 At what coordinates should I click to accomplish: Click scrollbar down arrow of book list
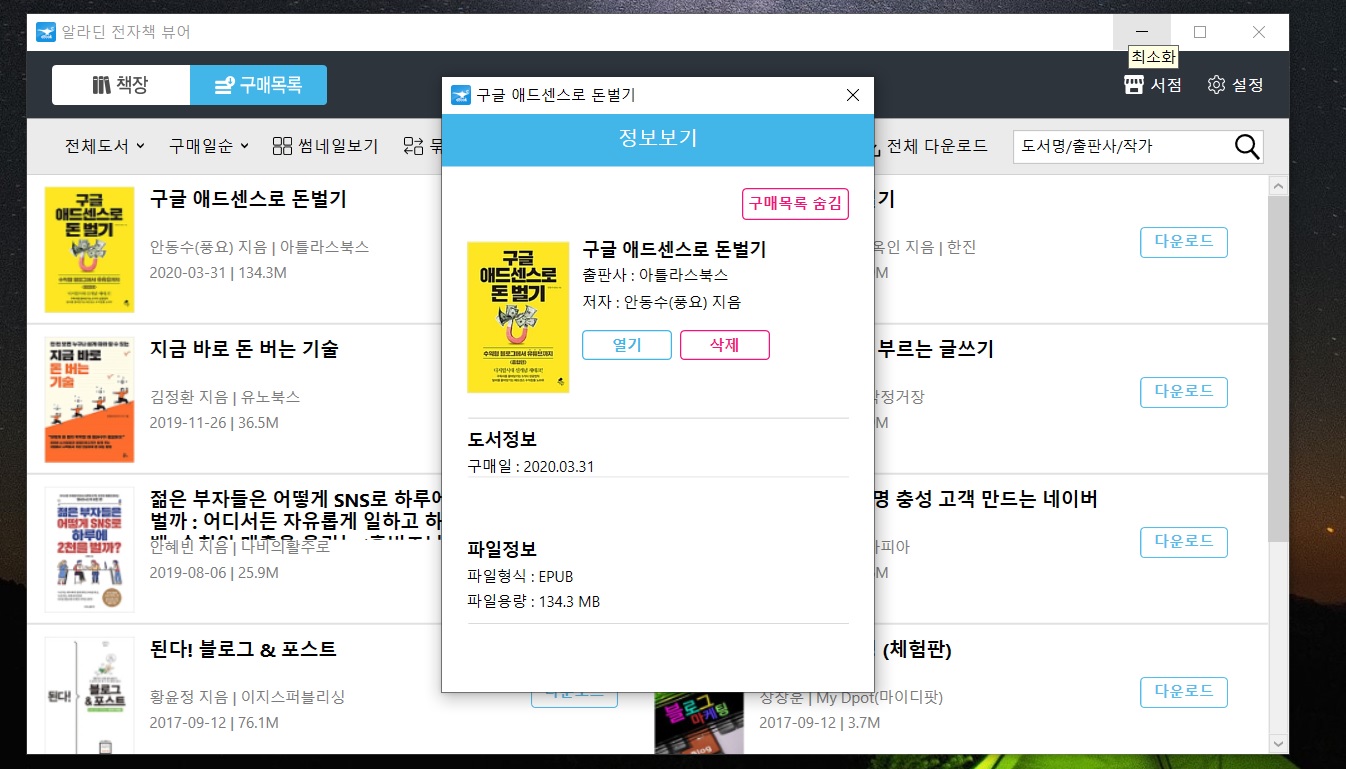[1278, 744]
